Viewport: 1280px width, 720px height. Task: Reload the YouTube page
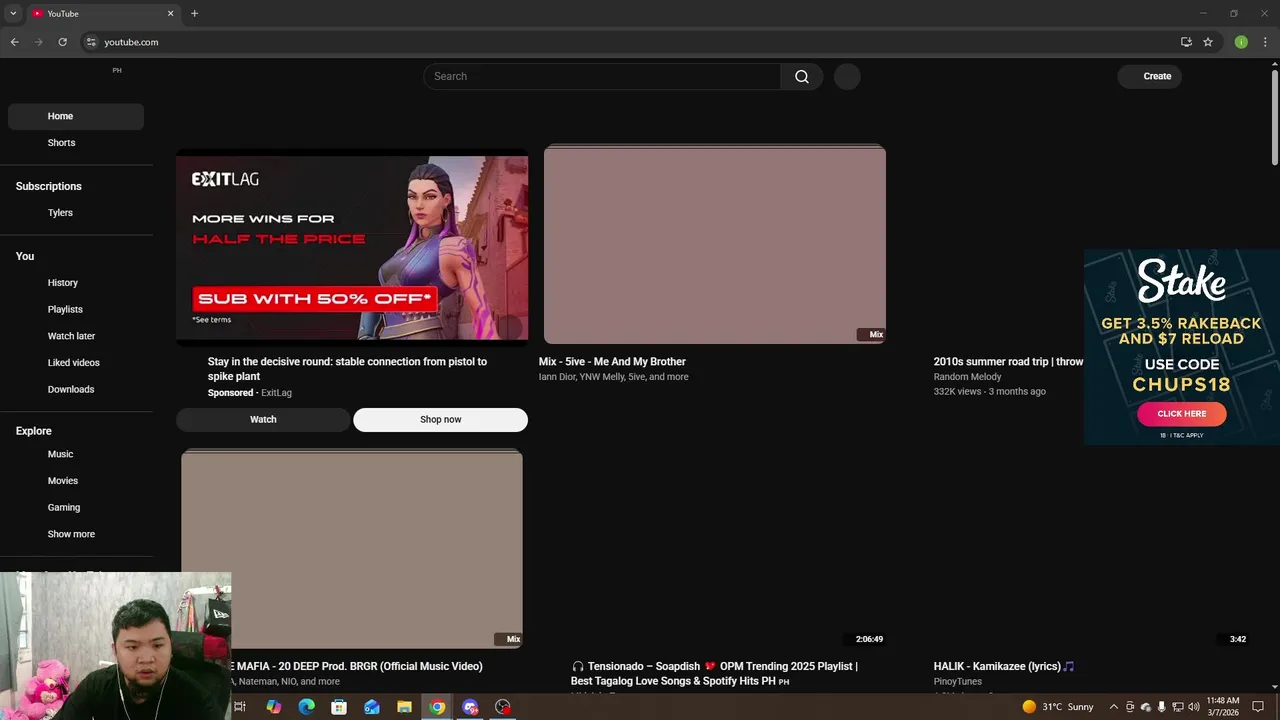tap(62, 42)
